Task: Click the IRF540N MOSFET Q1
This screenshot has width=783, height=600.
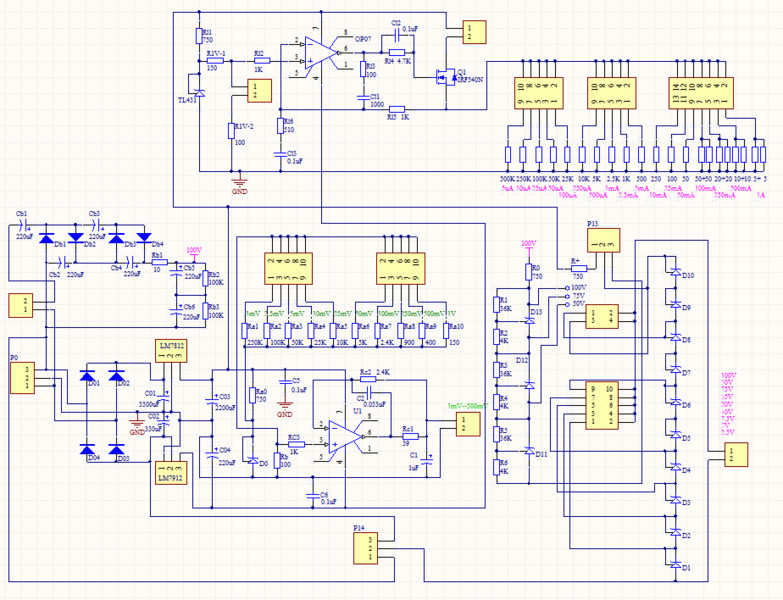Action: [x=443, y=76]
